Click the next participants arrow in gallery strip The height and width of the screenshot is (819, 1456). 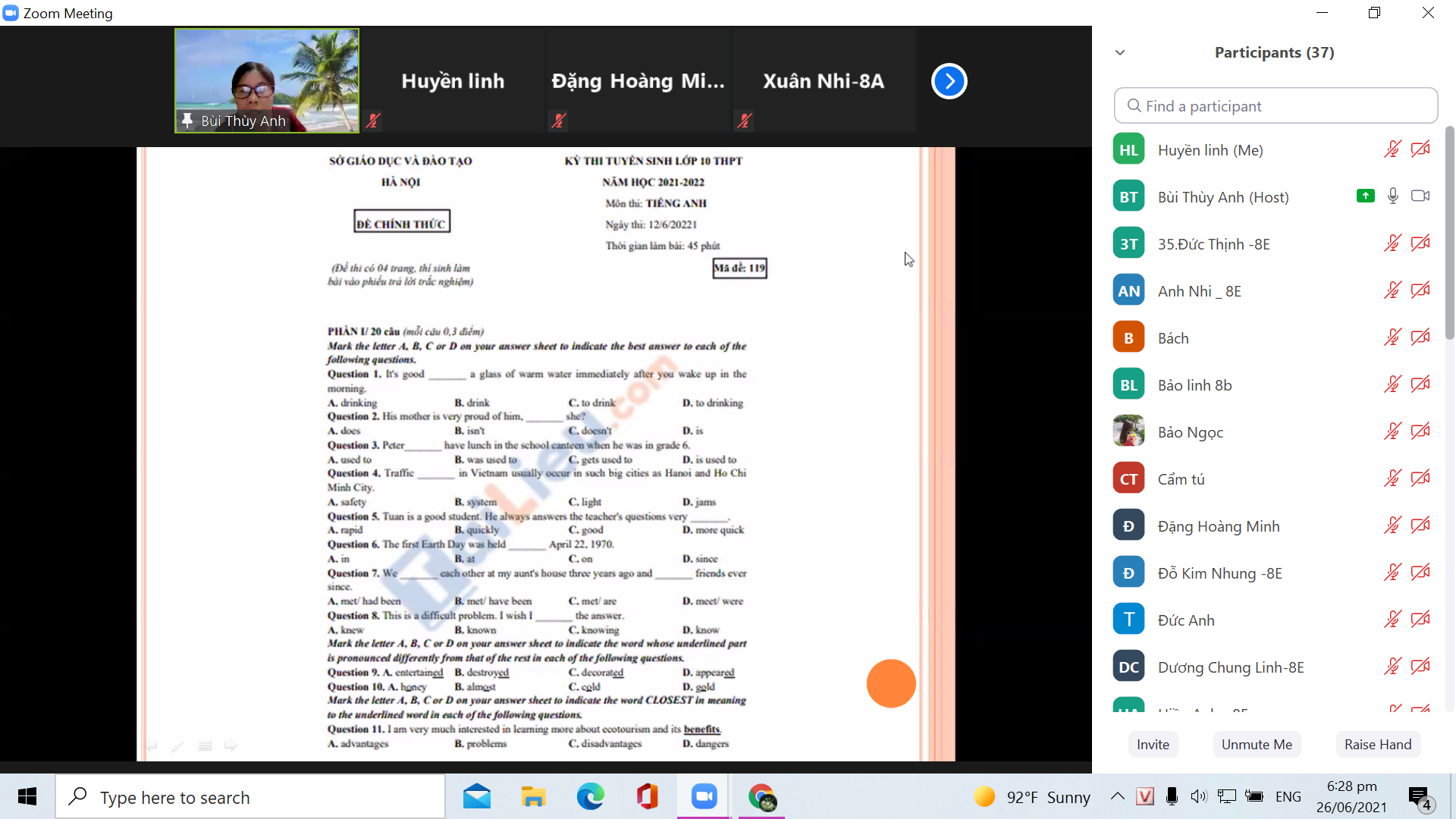tap(949, 81)
